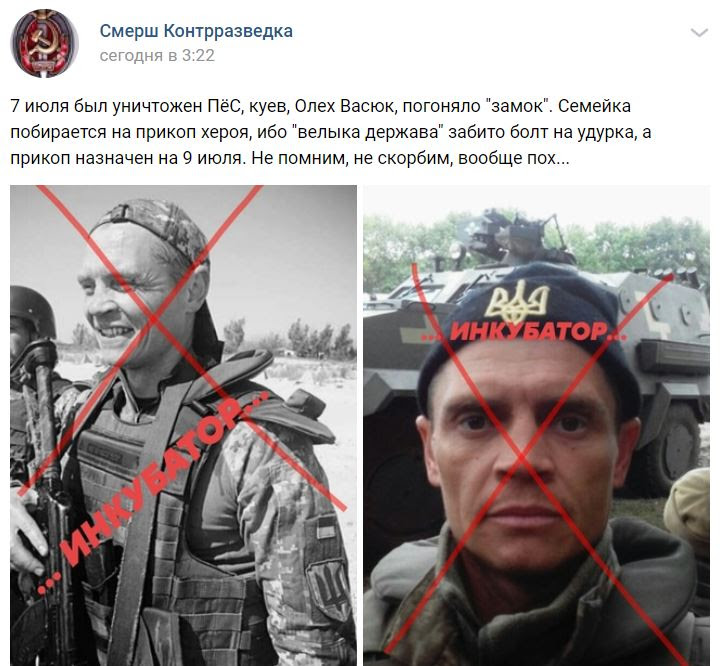Click the red watermark text on the right photo
This screenshot has width=722, height=666.
point(524,332)
